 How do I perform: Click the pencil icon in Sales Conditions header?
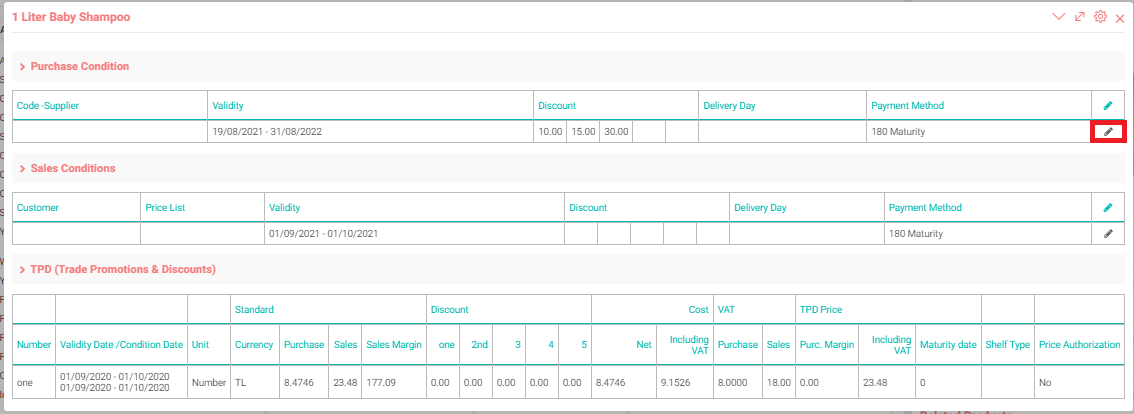pos(1107,208)
